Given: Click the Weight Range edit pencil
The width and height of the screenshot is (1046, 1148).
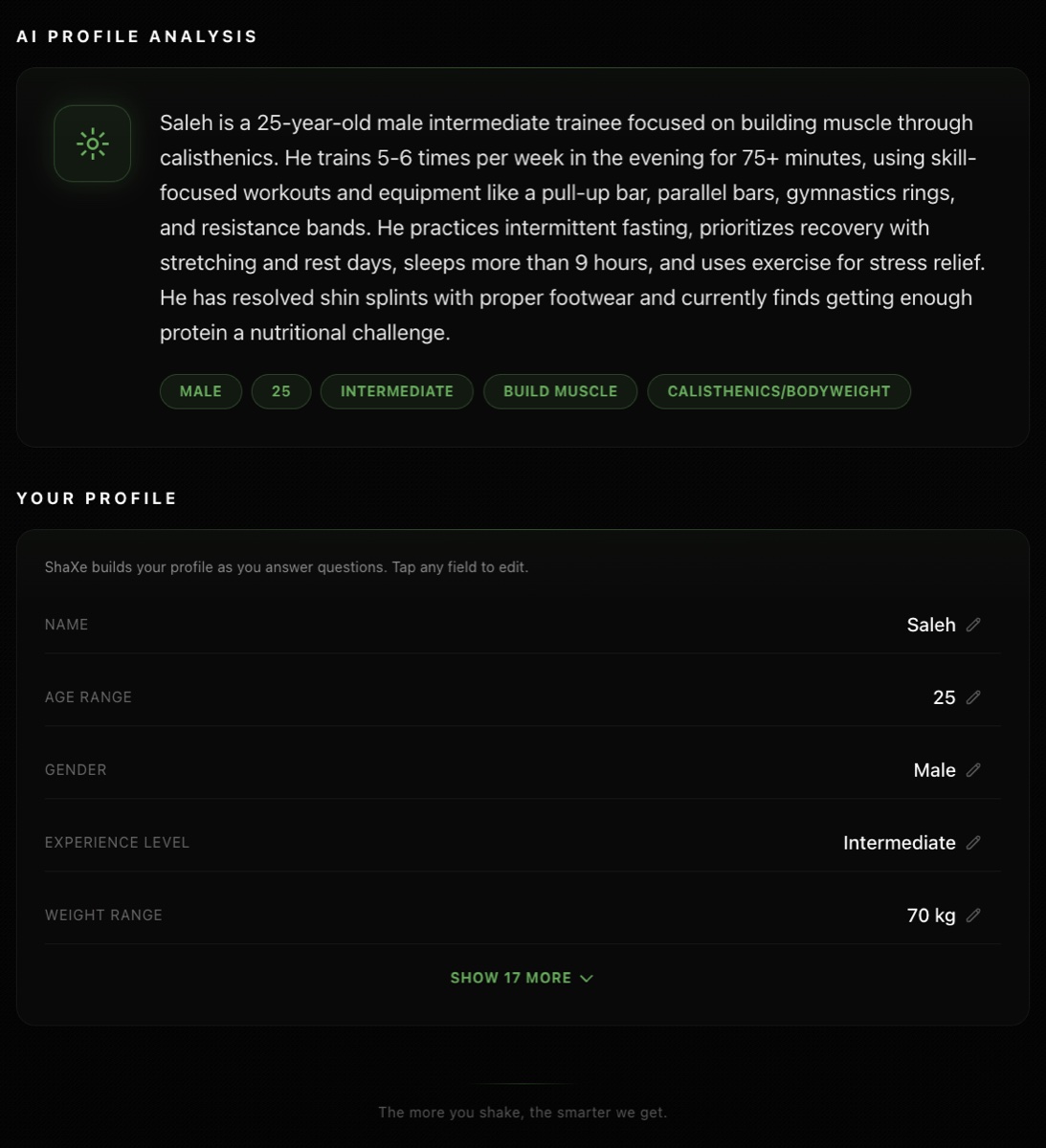Looking at the screenshot, I should point(973,916).
